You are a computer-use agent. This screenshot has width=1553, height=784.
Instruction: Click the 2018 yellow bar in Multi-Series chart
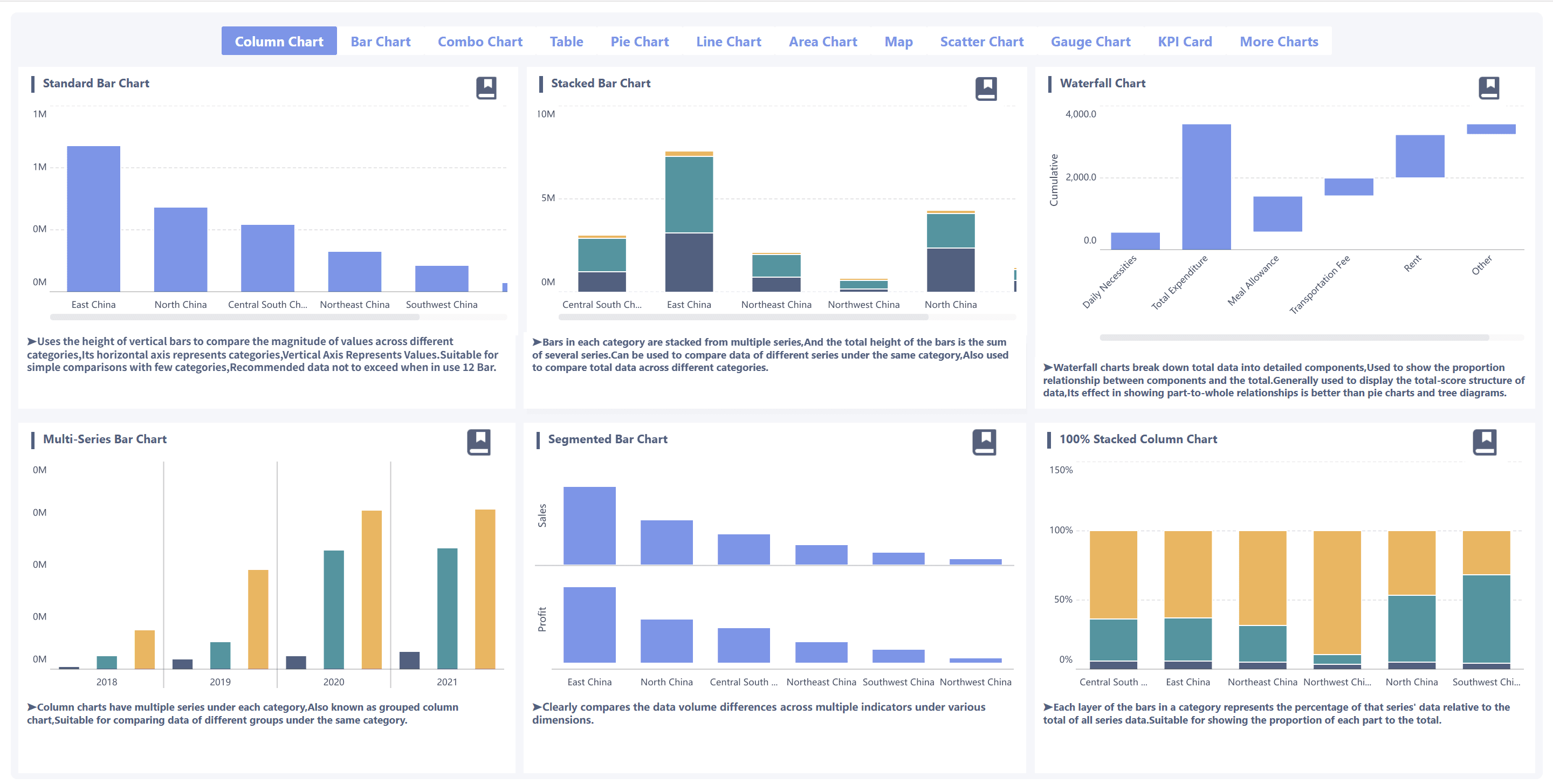click(145, 649)
